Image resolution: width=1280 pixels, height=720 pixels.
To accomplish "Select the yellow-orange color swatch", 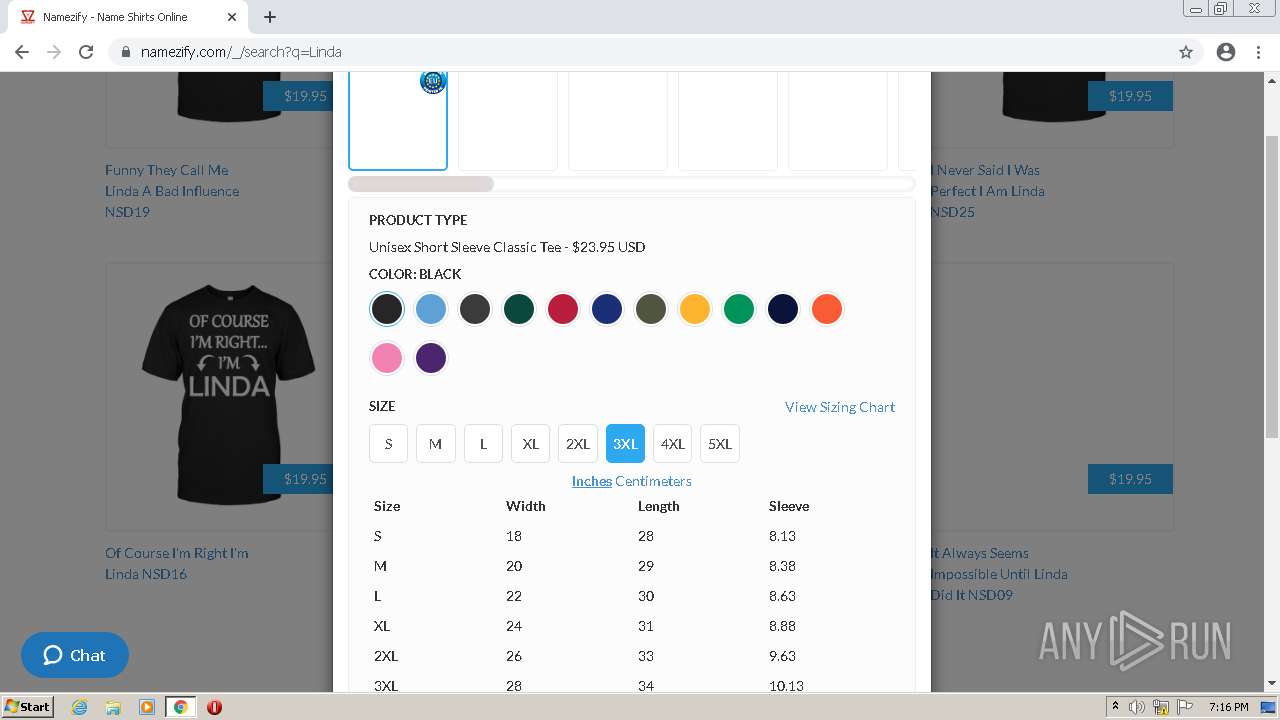I will tap(695, 309).
